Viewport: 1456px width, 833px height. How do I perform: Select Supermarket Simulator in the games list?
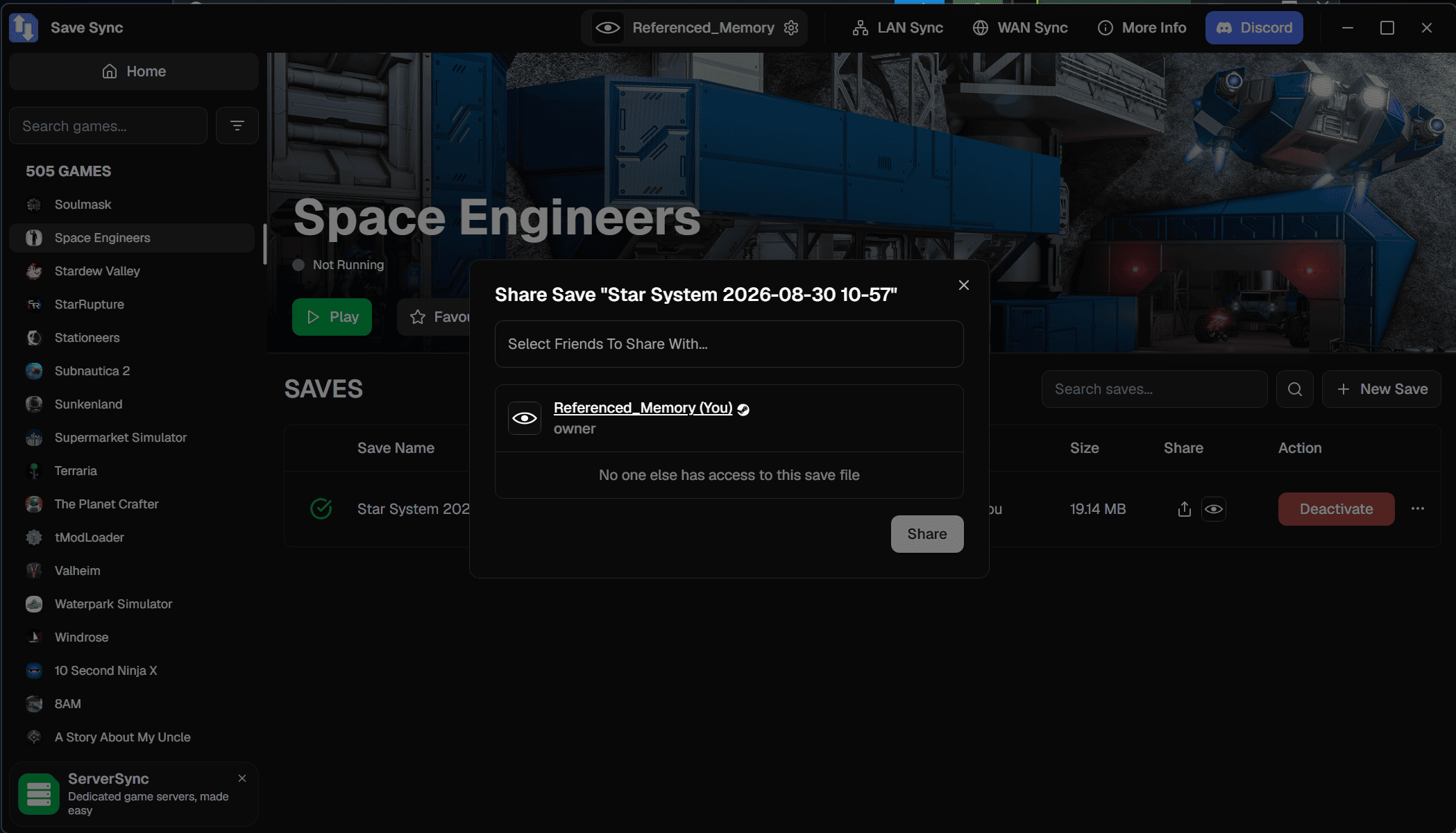tap(132, 438)
